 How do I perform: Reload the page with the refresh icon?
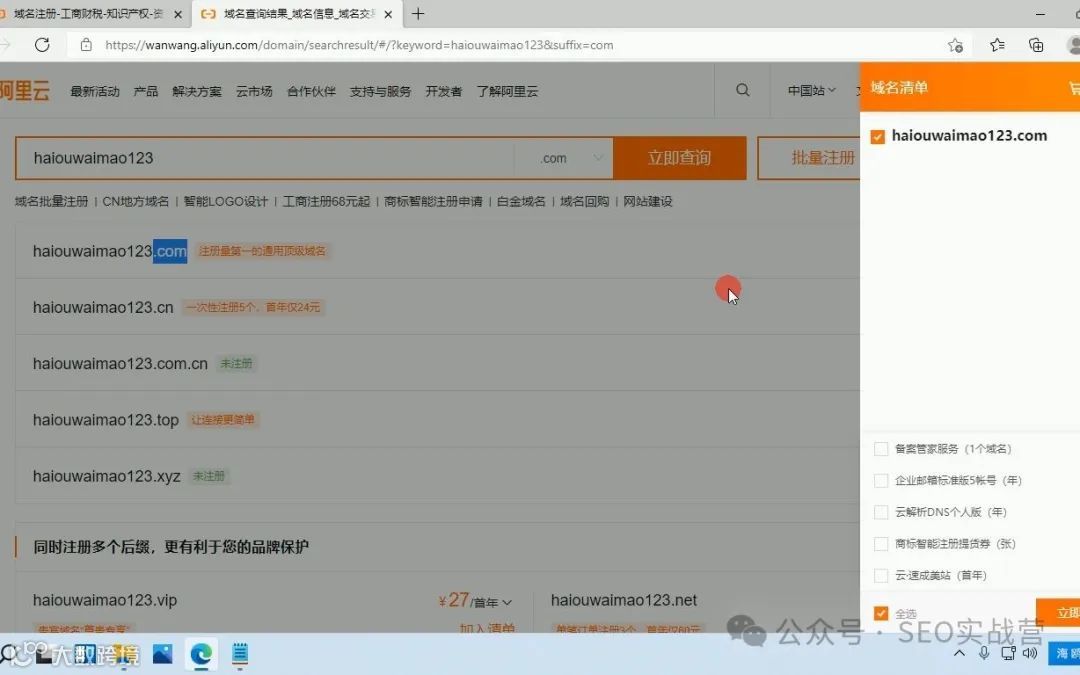[42, 45]
